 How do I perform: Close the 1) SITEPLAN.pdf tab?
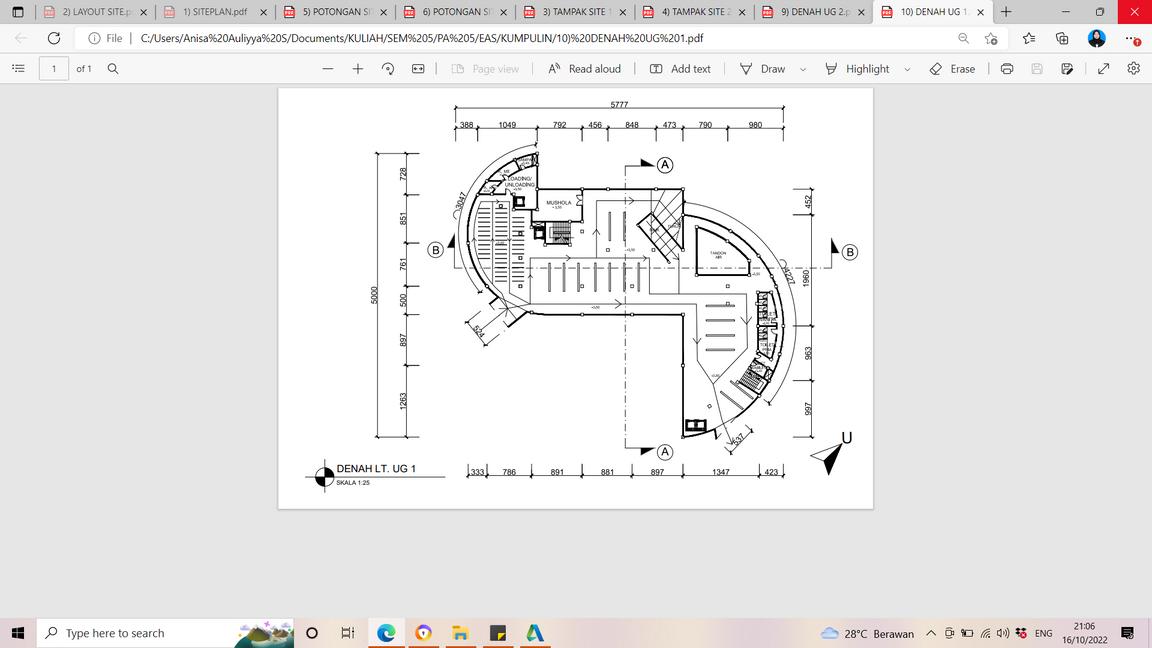tap(264, 12)
